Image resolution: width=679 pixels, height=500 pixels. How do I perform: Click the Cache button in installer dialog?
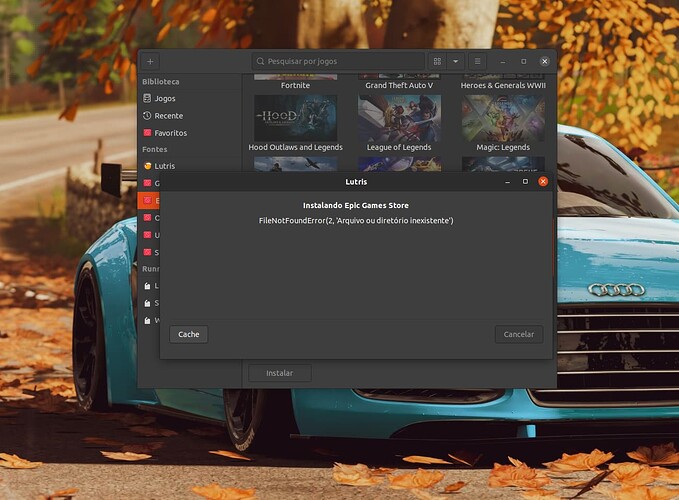(x=189, y=334)
